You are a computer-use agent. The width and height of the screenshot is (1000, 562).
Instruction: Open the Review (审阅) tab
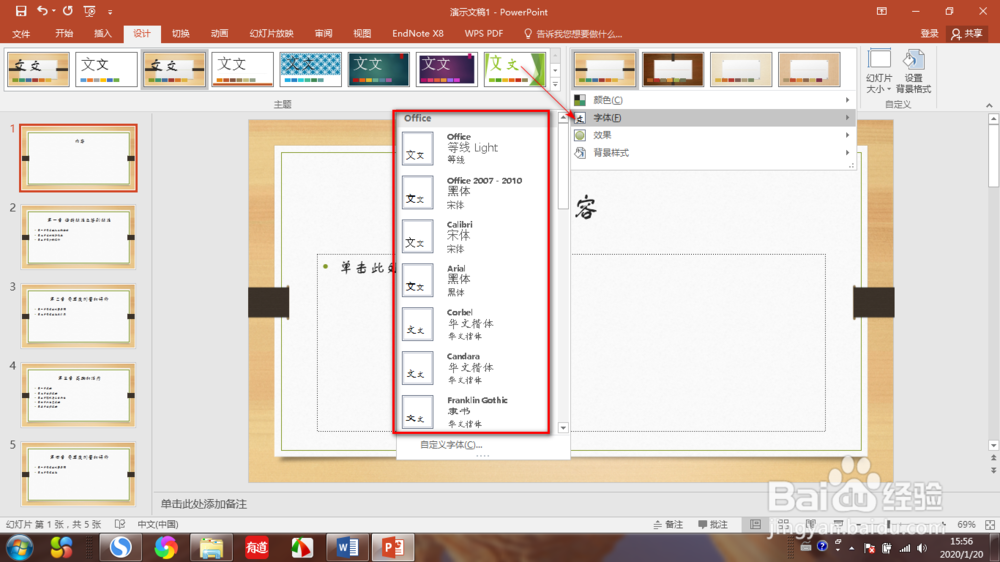pos(323,34)
